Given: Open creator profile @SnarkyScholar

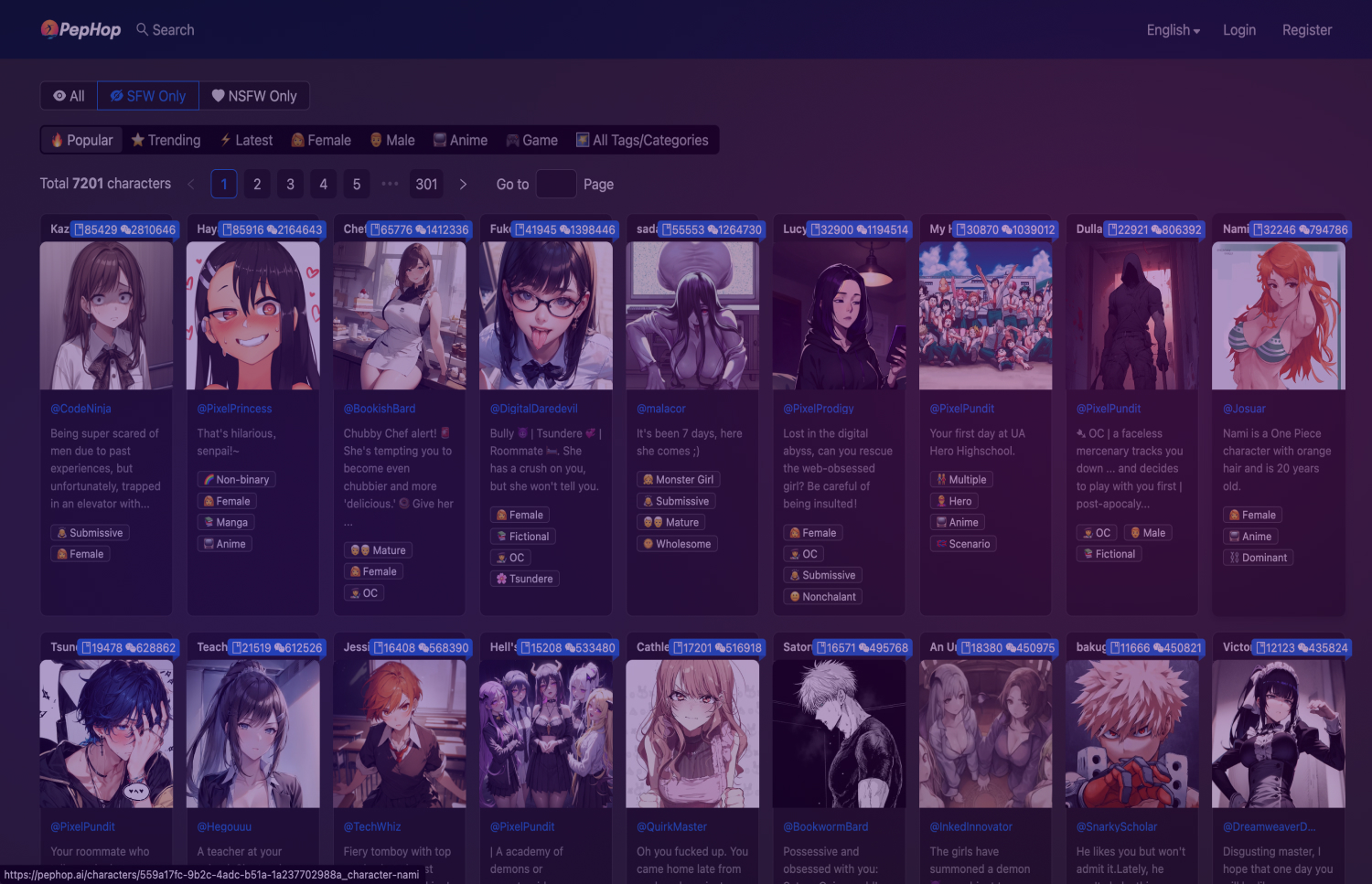Looking at the screenshot, I should [x=1117, y=826].
